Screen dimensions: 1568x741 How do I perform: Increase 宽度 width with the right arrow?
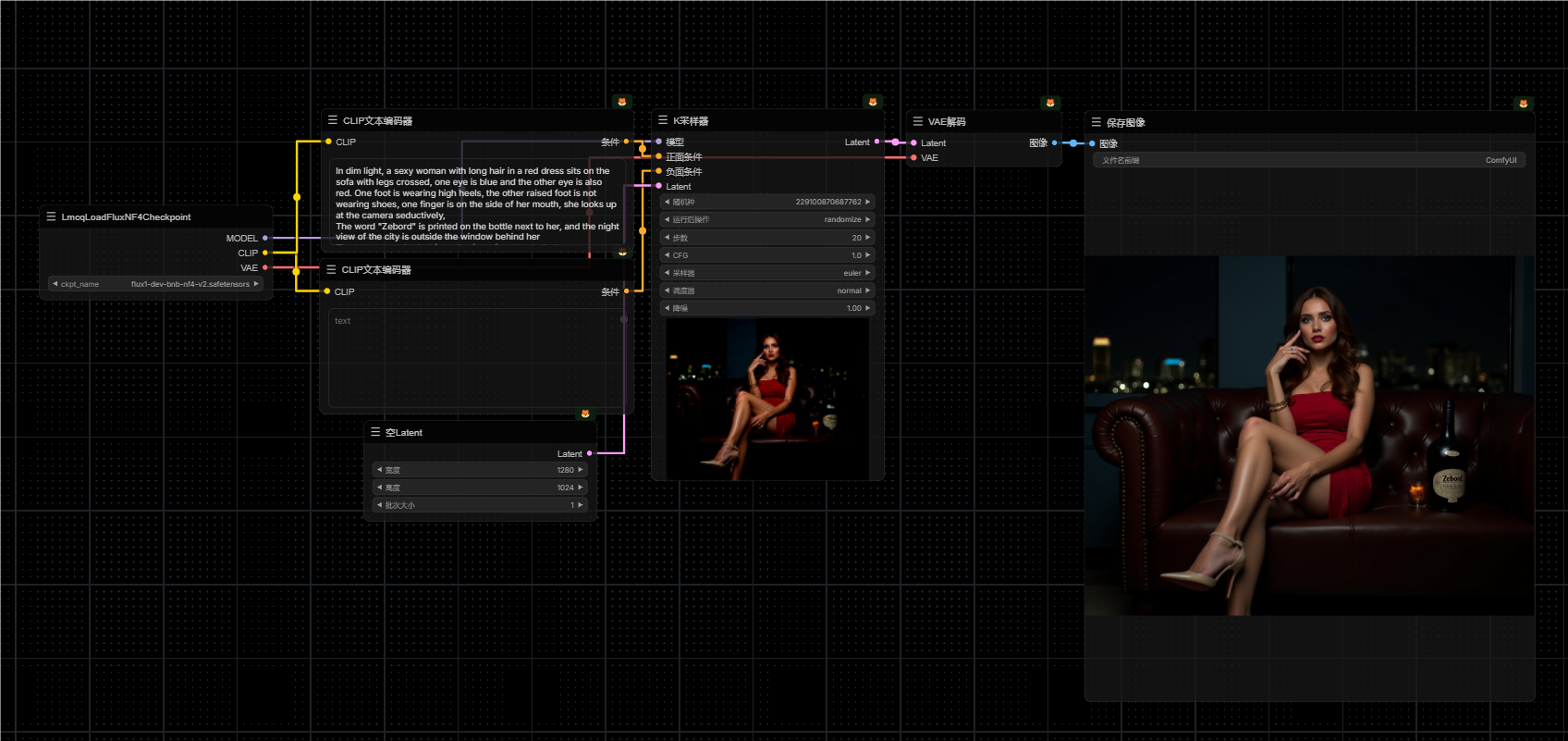(581, 470)
